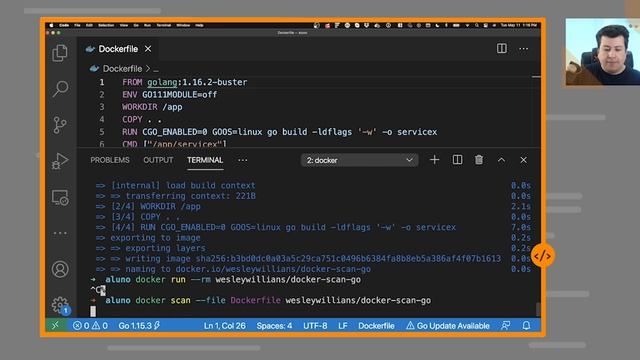The height and width of the screenshot is (360, 640).
Task: Show additional activity bar views ellipsis
Action: (60, 233)
